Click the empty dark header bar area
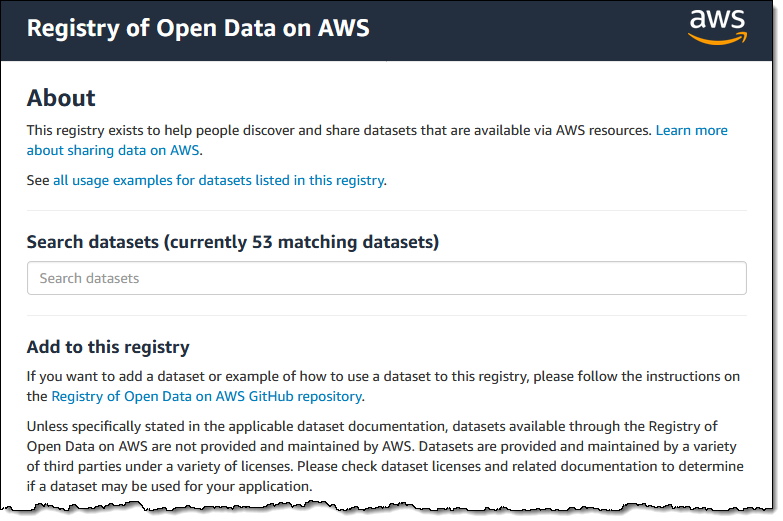This screenshot has width=783, height=521. pyautogui.click(x=520, y=28)
